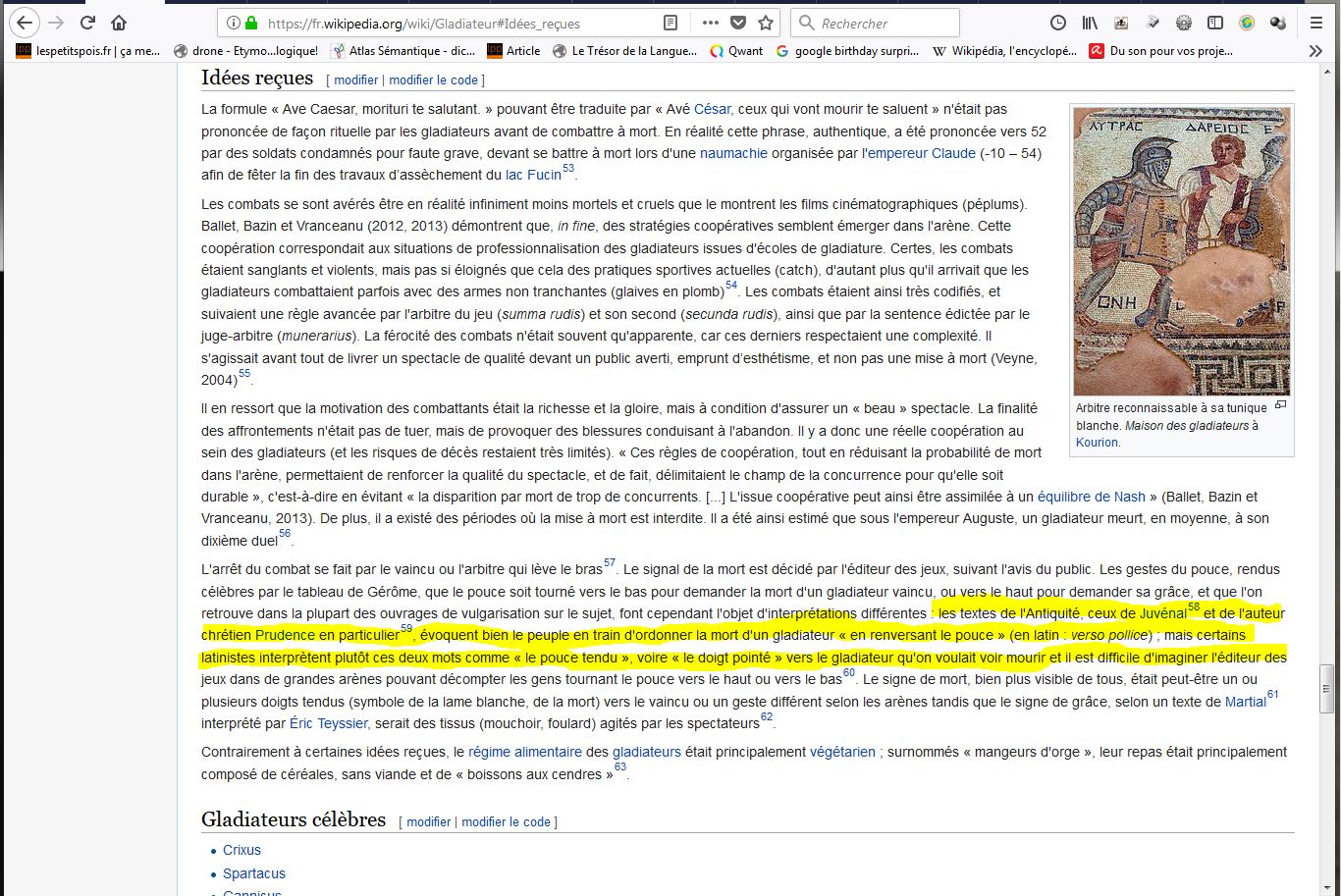Open the Spartacus link in the list

[253, 873]
